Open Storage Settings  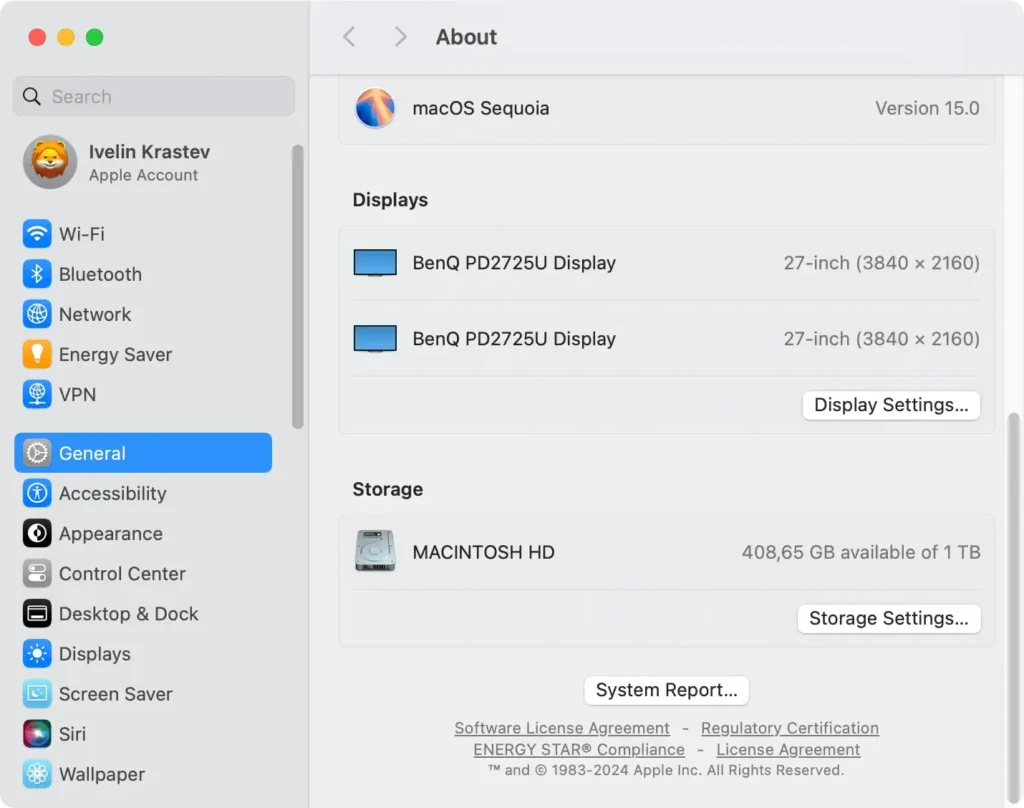pyautogui.click(x=888, y=618)
